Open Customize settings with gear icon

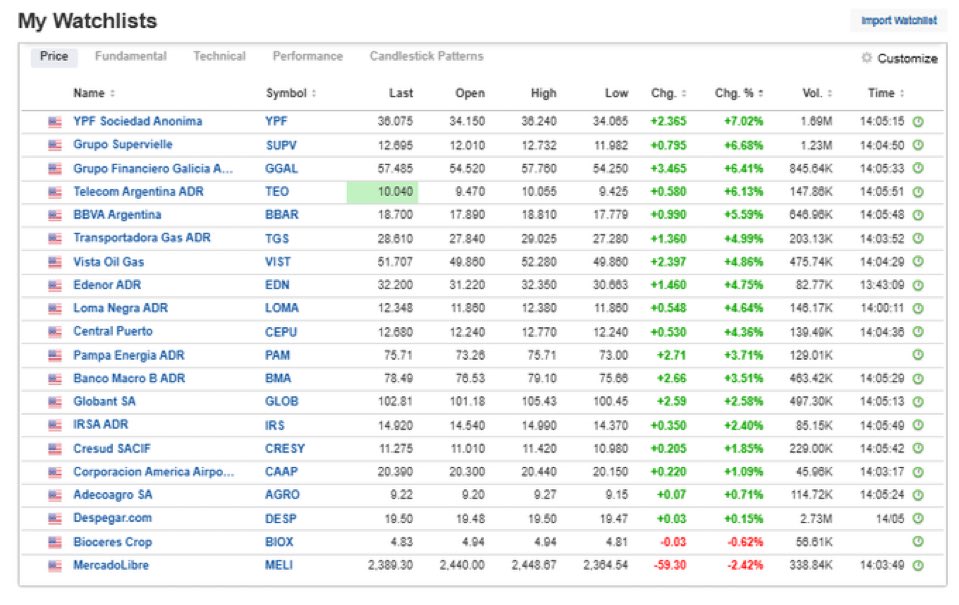899,58
